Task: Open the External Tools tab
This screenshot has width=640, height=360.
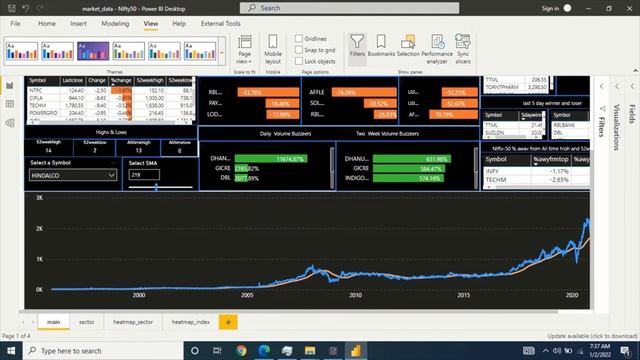Action: click(220, 24)
